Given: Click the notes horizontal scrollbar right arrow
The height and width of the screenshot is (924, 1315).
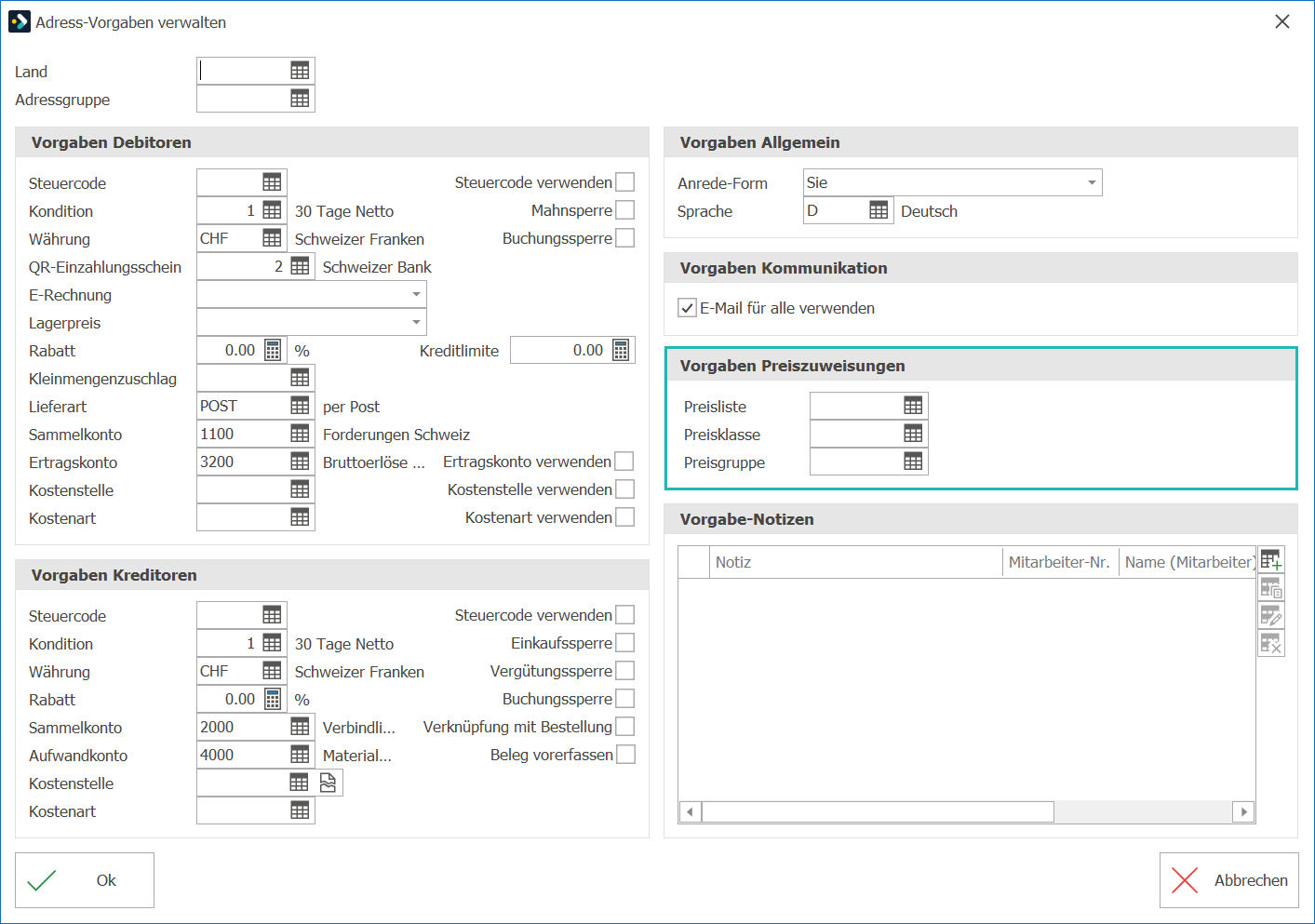Looking at the screenshot, I should [1244, 811].
